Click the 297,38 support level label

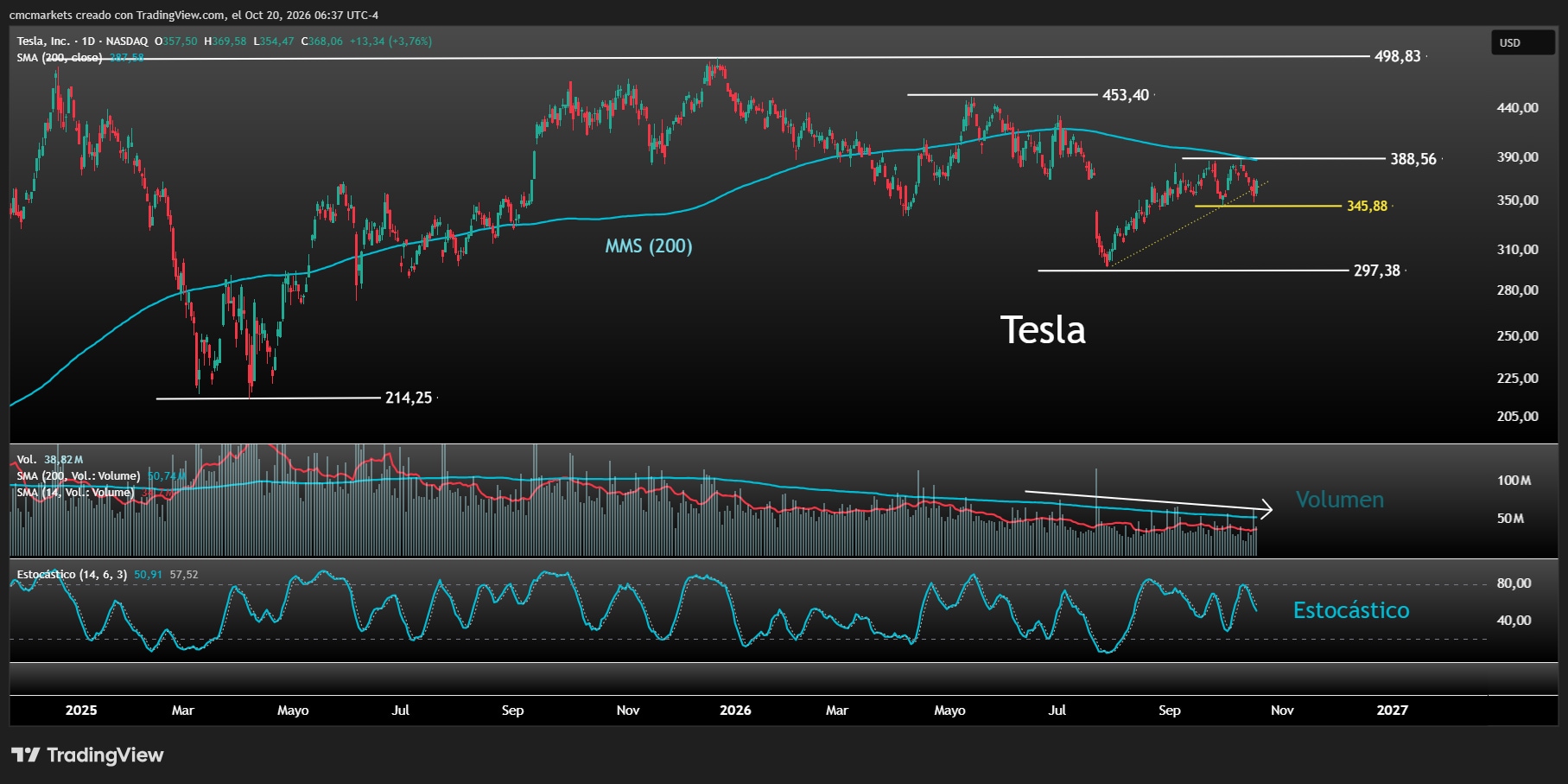(1377, 271)
